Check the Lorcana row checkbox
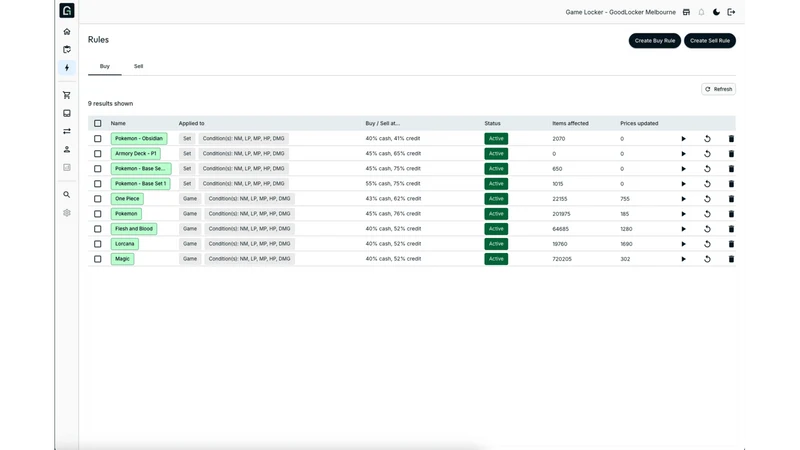 [x=97, y=244]
